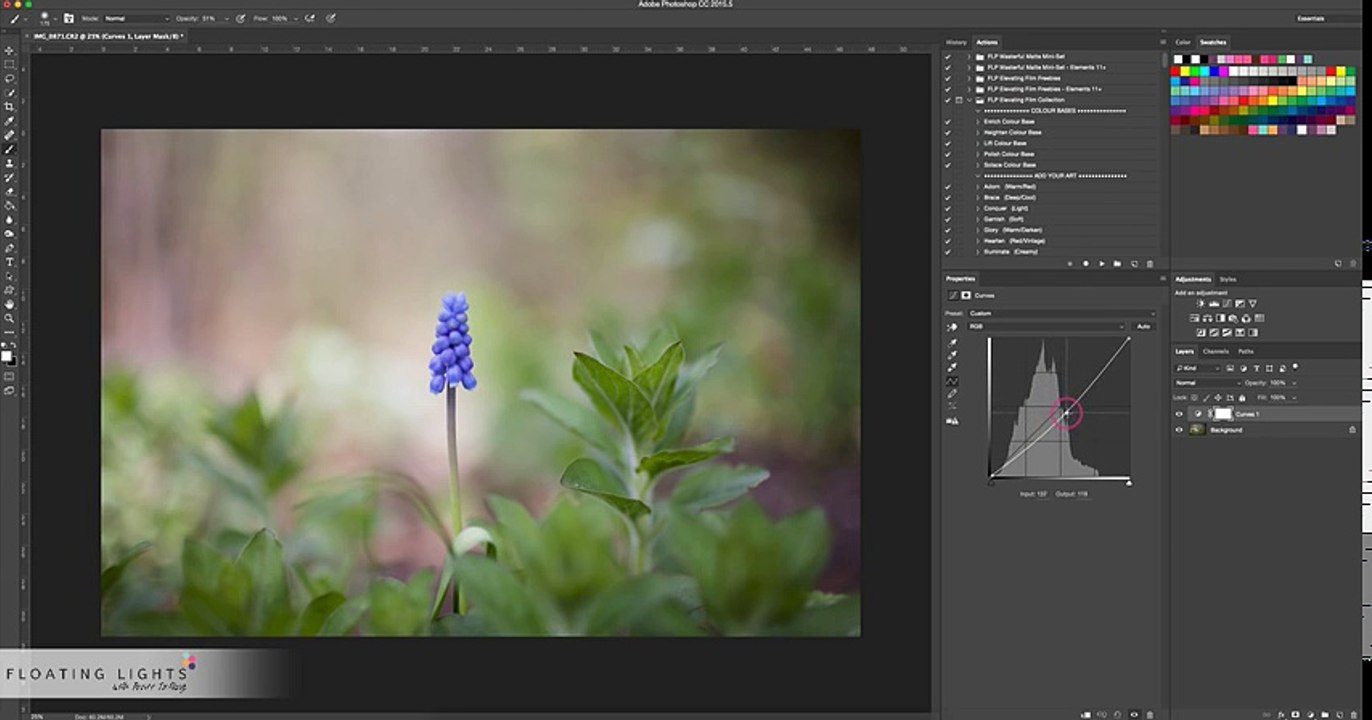Screen dimensions: 1372x720
Task: Toggle dialog box for FLP Elevating Film Collection
Action: click(959, 100)
